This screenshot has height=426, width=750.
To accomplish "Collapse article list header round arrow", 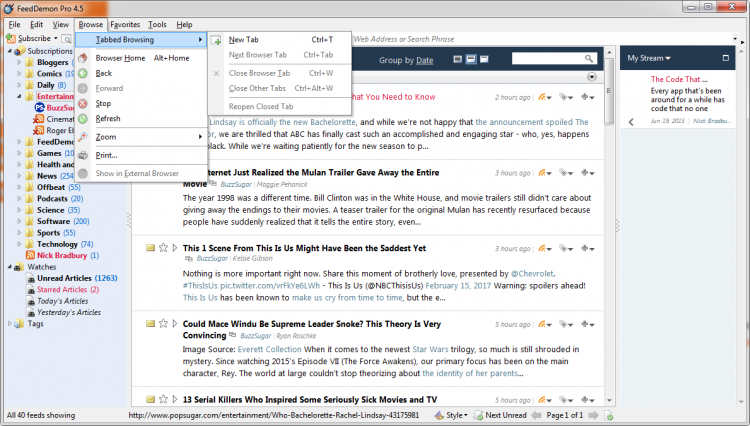I will click(592, 77).
